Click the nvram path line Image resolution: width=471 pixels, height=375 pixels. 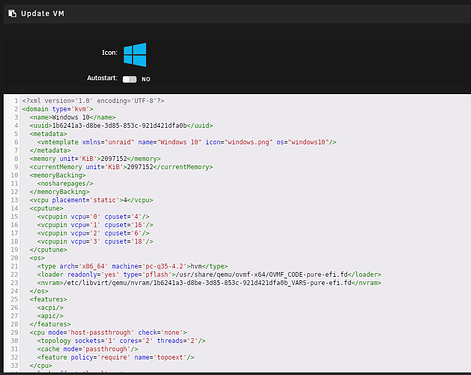(209, 283)
